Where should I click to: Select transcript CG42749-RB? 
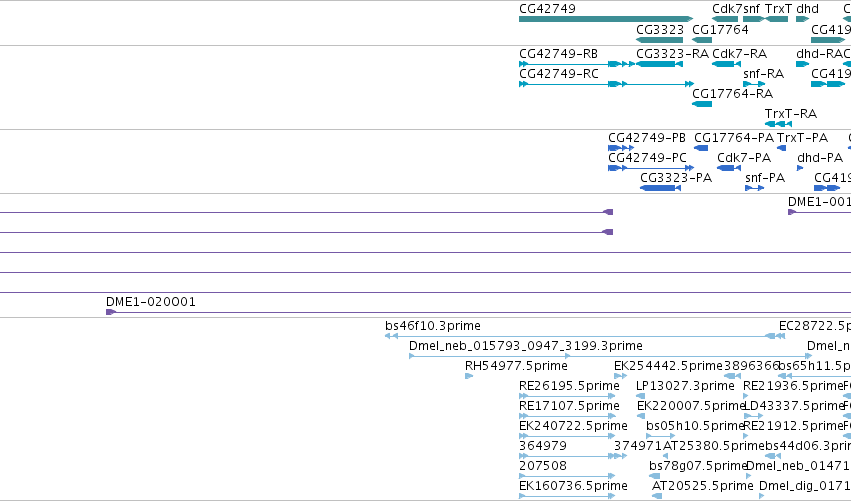[x=558, y=54]
